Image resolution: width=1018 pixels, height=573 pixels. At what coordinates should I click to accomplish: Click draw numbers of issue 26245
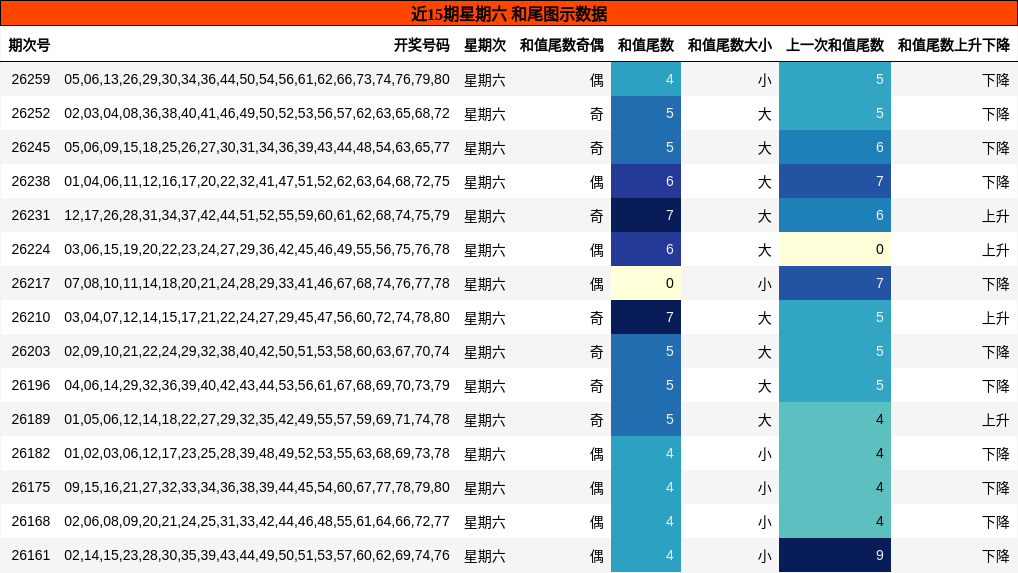(x=256, y=147)
